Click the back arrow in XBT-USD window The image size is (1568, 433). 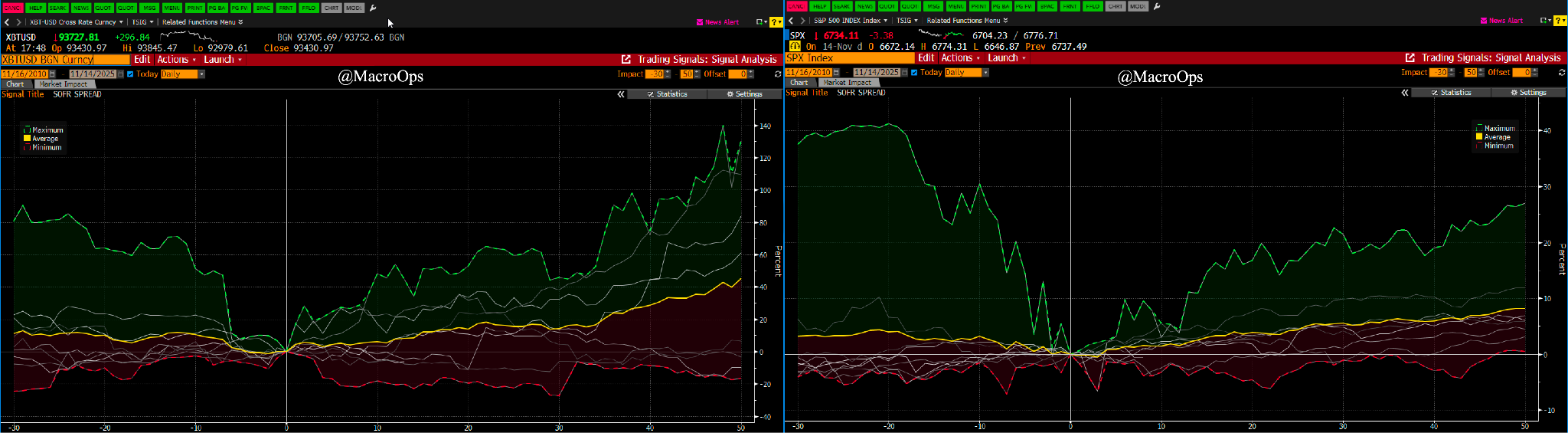(x=7, y=22)
